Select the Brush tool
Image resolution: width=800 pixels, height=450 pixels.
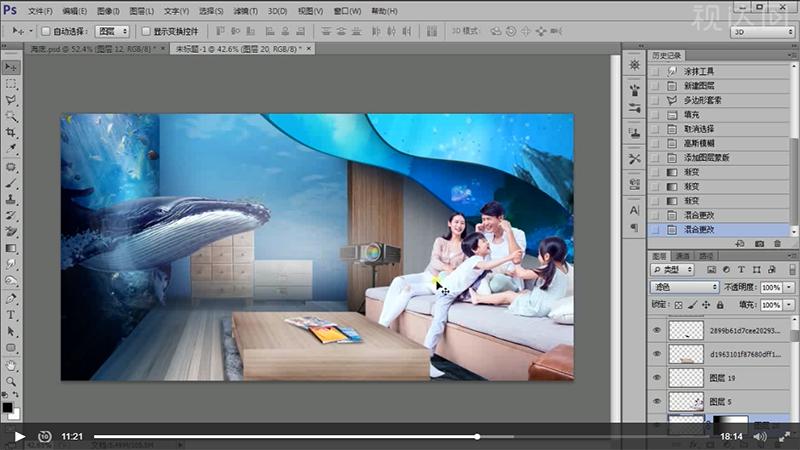point(11,184)
